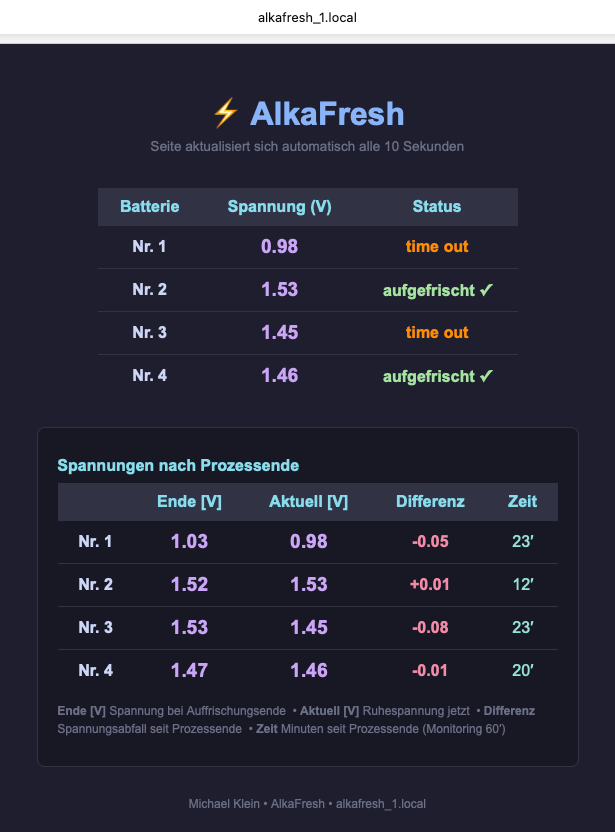
Task: Select the 1.53 voltage of battery Nr. 2
Action: pyautogui.click(x=280, y=289)
